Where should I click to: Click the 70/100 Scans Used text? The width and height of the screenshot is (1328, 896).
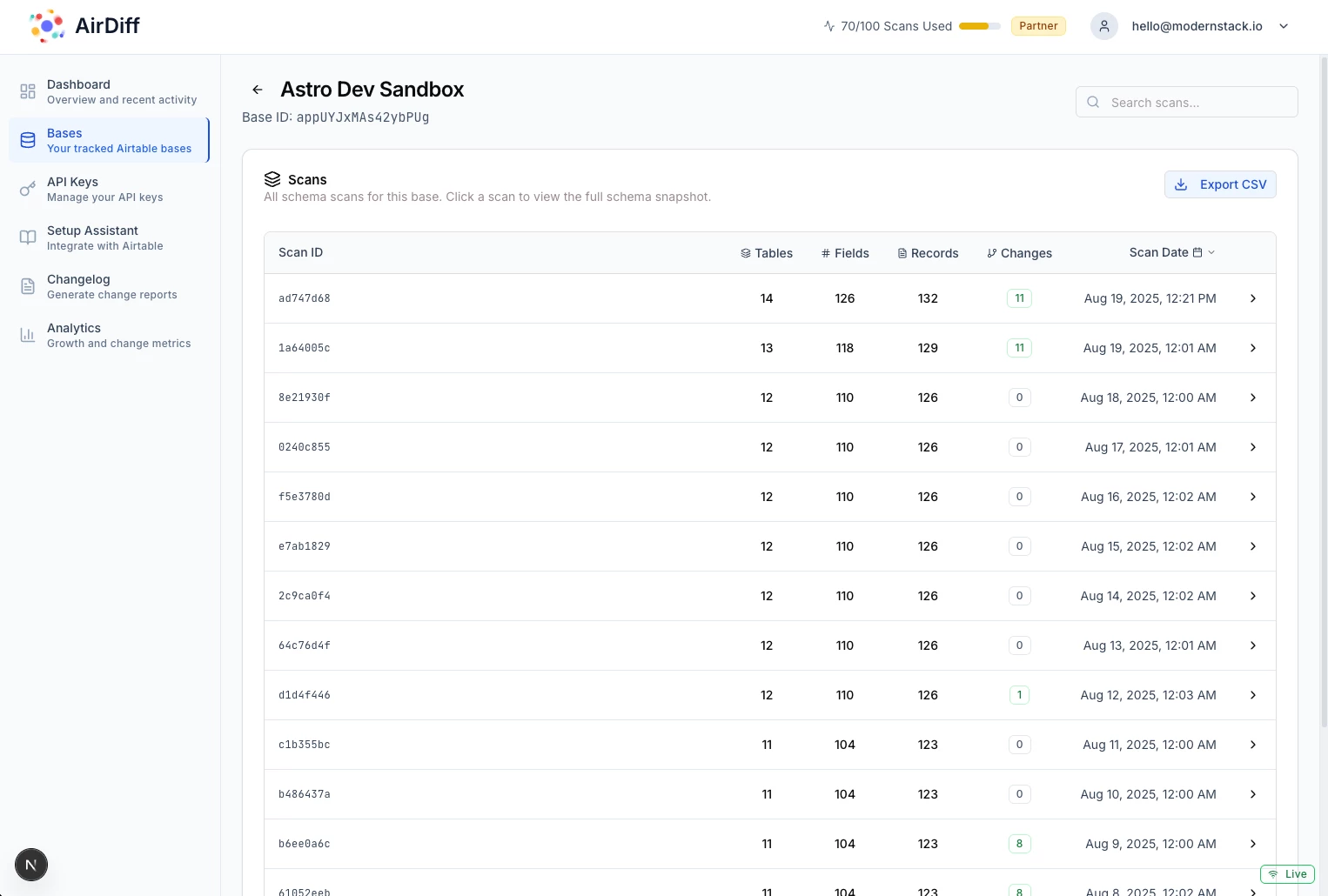pos(896,26)
